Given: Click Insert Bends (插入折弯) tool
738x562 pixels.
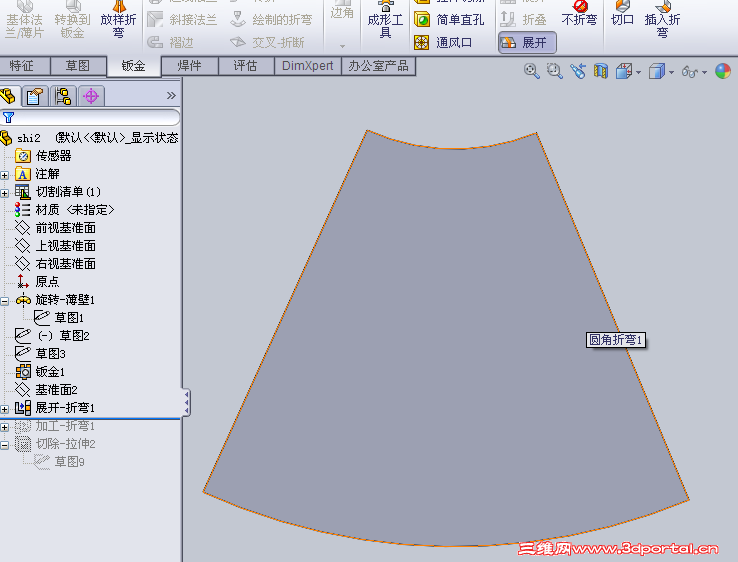Looking at the screenshot, I should pyautogui.click(x=662, y=20).
